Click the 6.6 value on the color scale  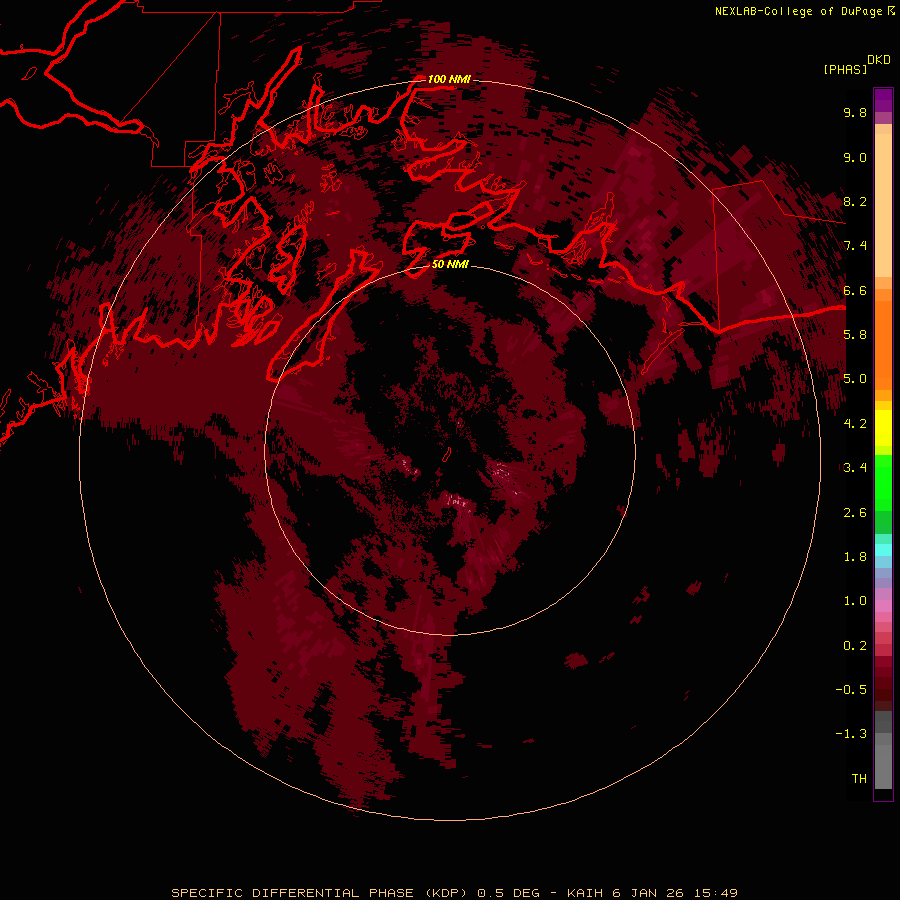click(x=855, y=290)
